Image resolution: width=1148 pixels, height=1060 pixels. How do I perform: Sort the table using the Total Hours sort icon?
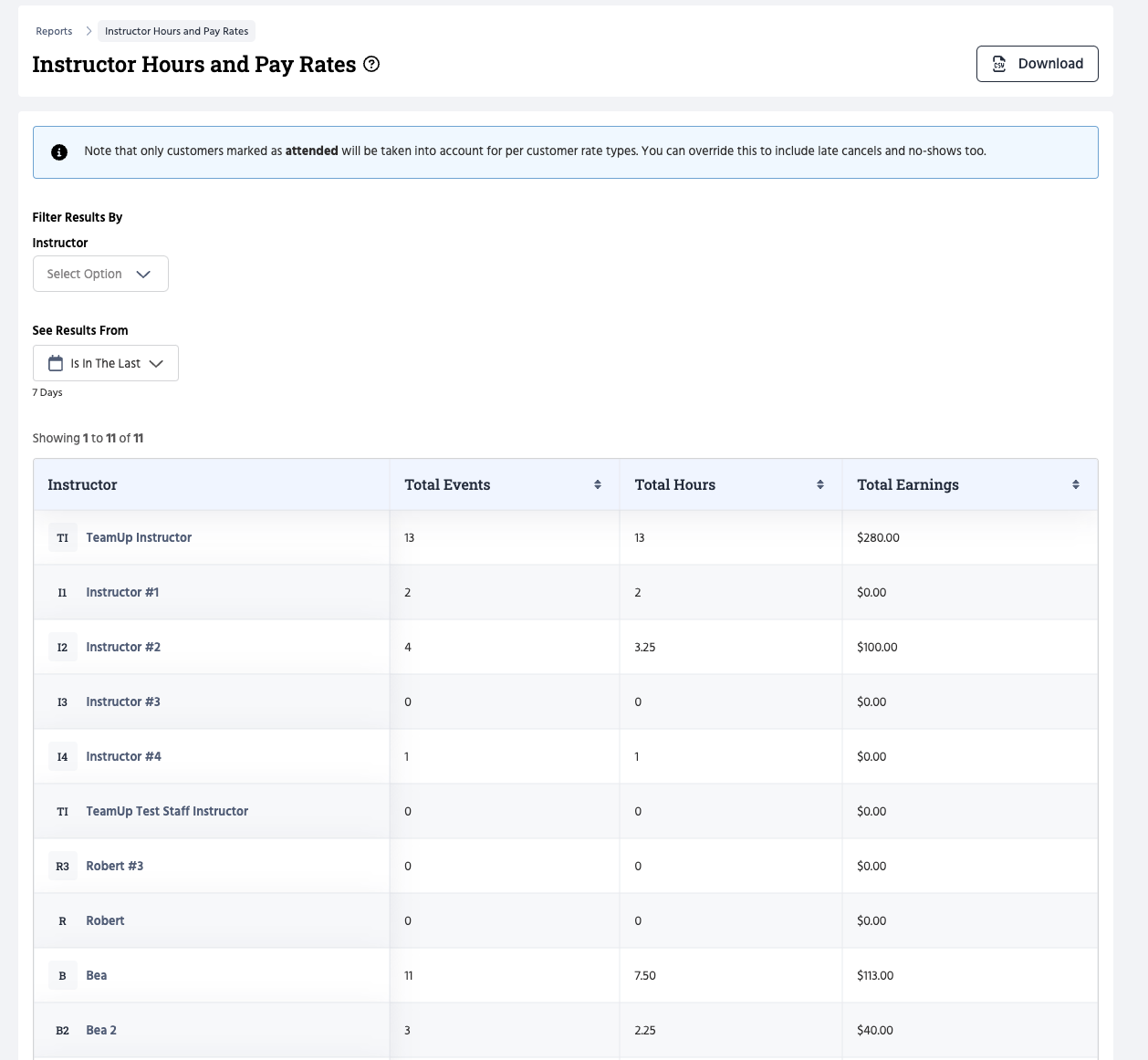click(x=819, y=484)
